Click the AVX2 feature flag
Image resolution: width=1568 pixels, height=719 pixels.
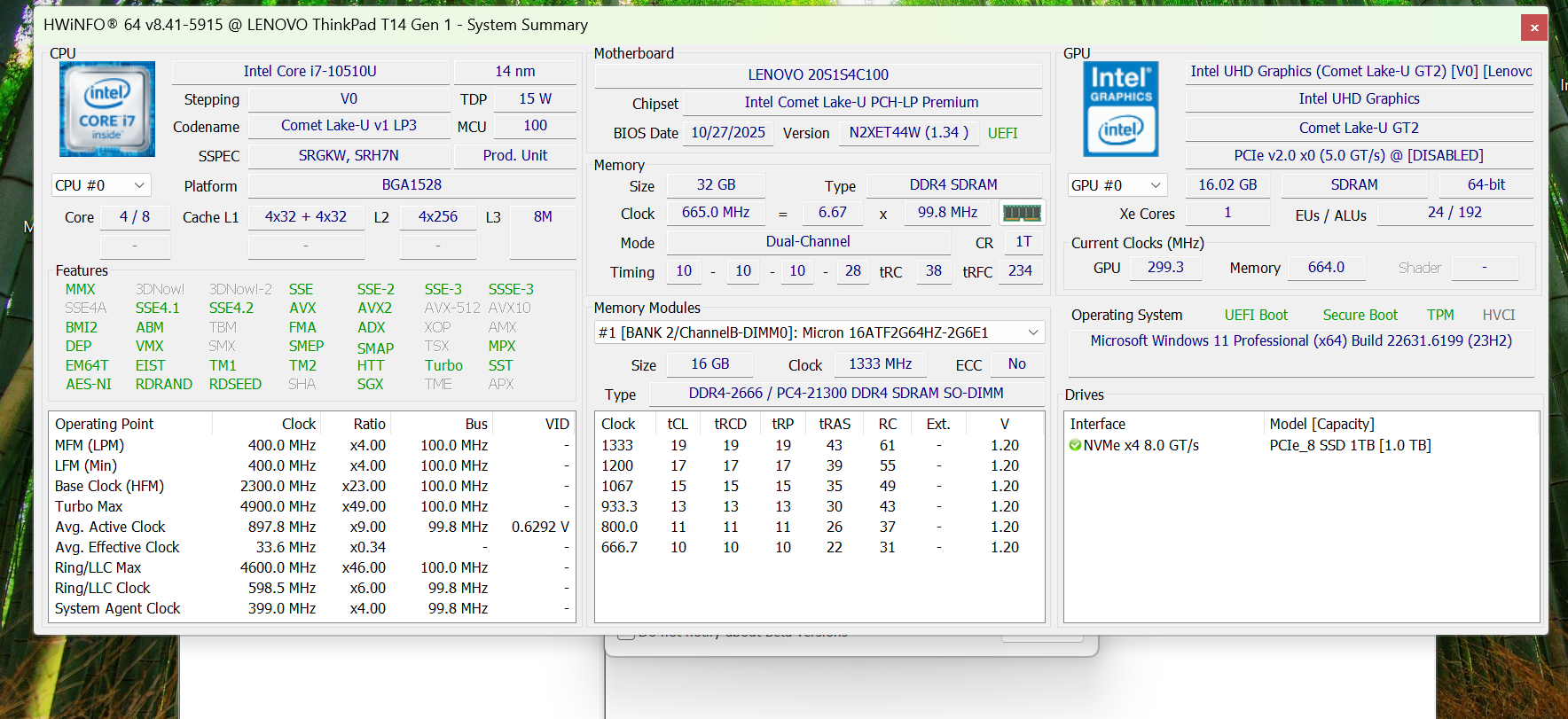pos(375,308)
